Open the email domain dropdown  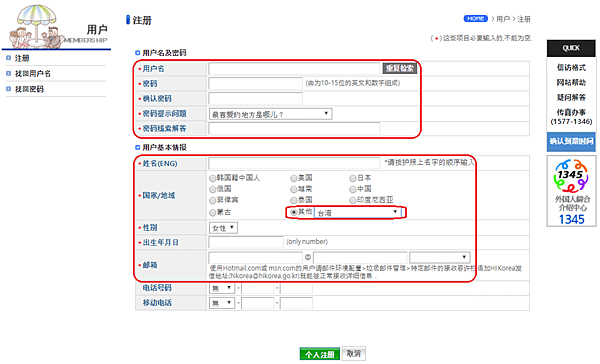coord(440,257)
